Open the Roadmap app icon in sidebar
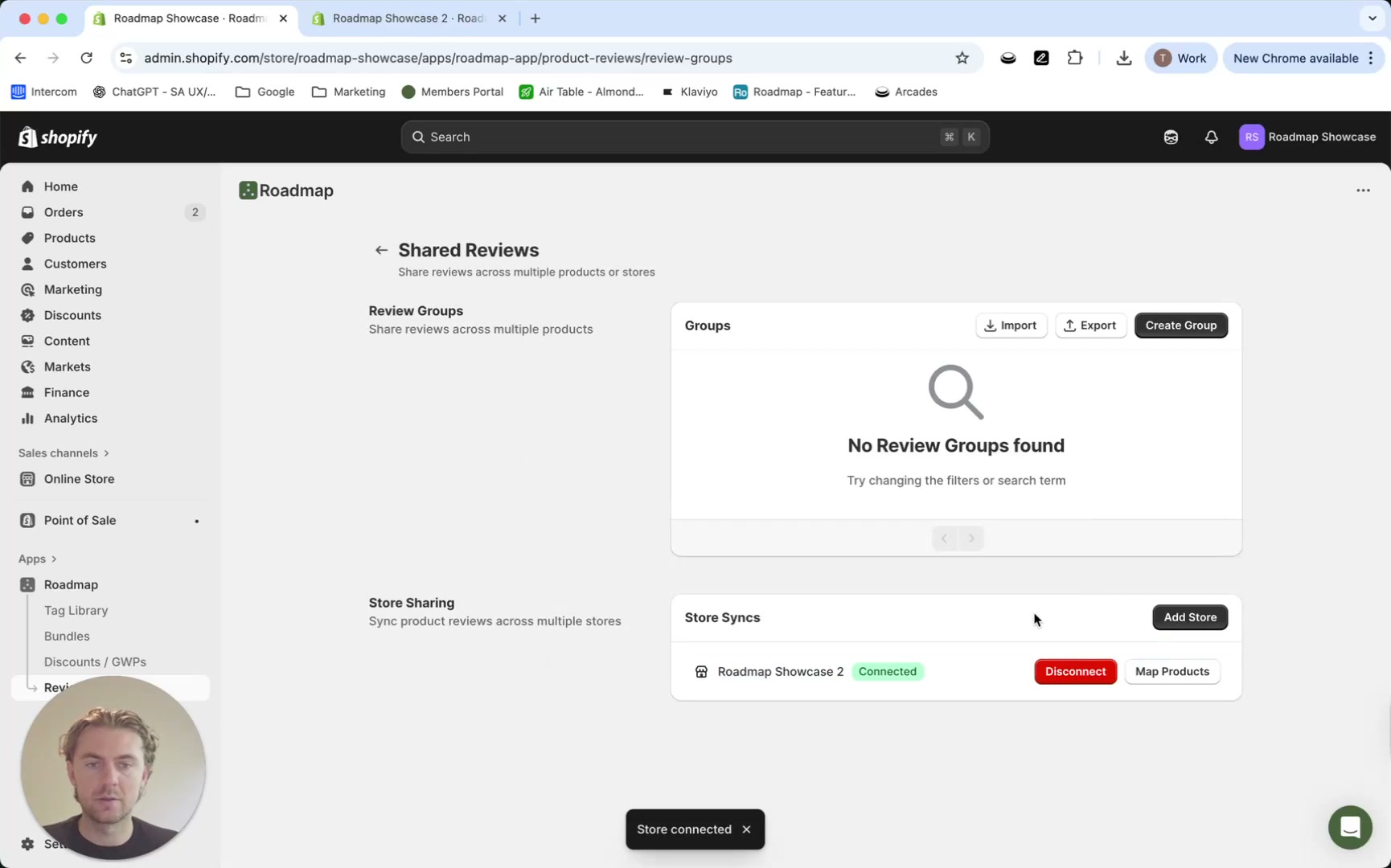This screenshot has height=868, width=1391. tap(29, 584)
